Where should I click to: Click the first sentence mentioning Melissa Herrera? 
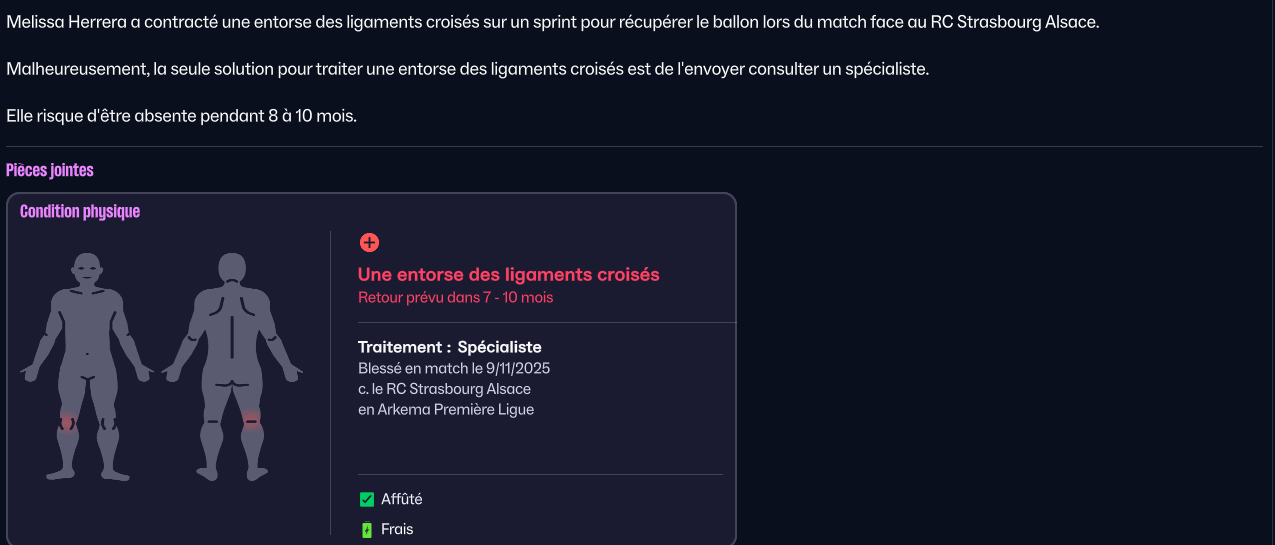(552, 22)
